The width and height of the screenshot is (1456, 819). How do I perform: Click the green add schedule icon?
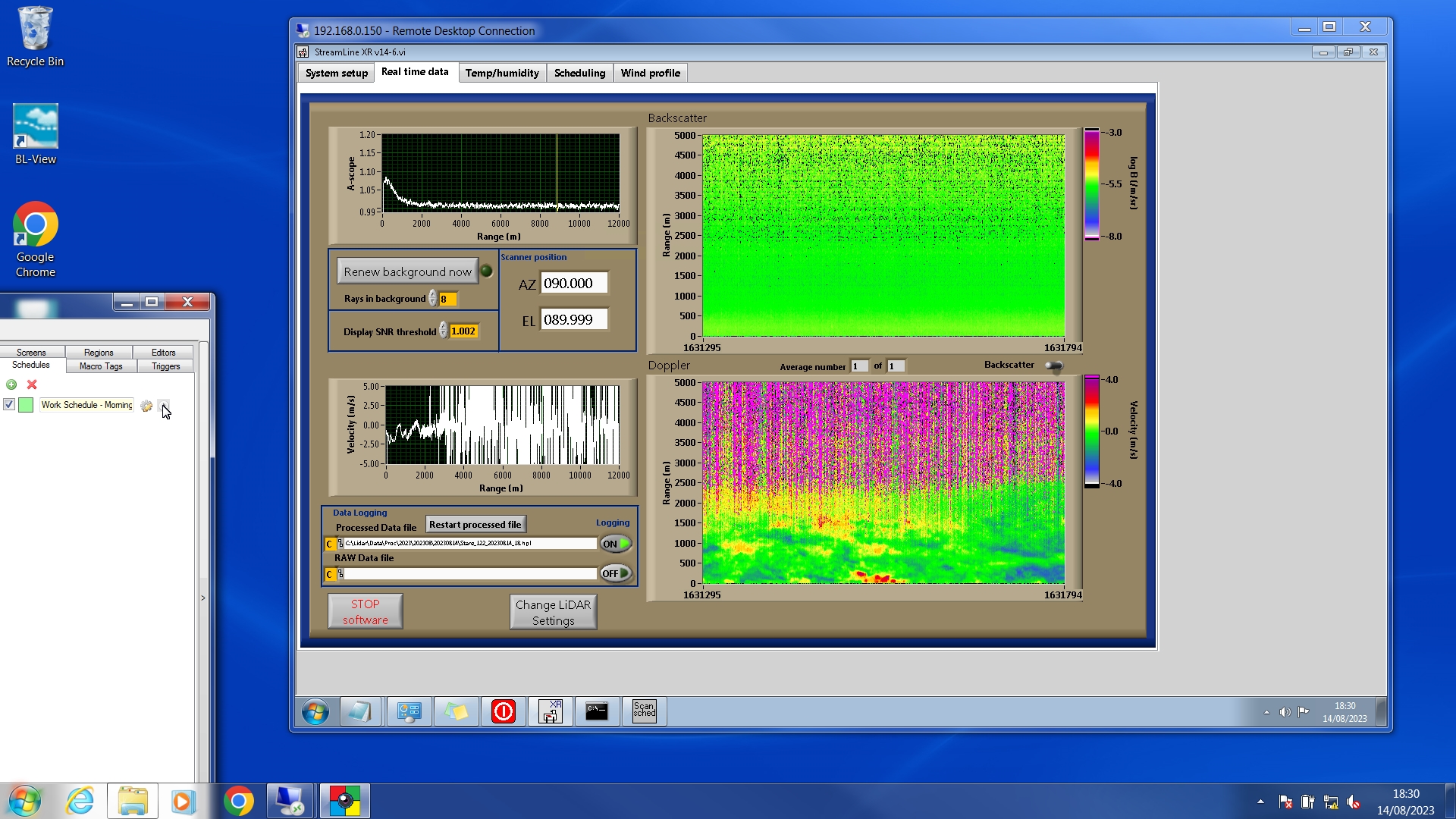tap(11, 384)
